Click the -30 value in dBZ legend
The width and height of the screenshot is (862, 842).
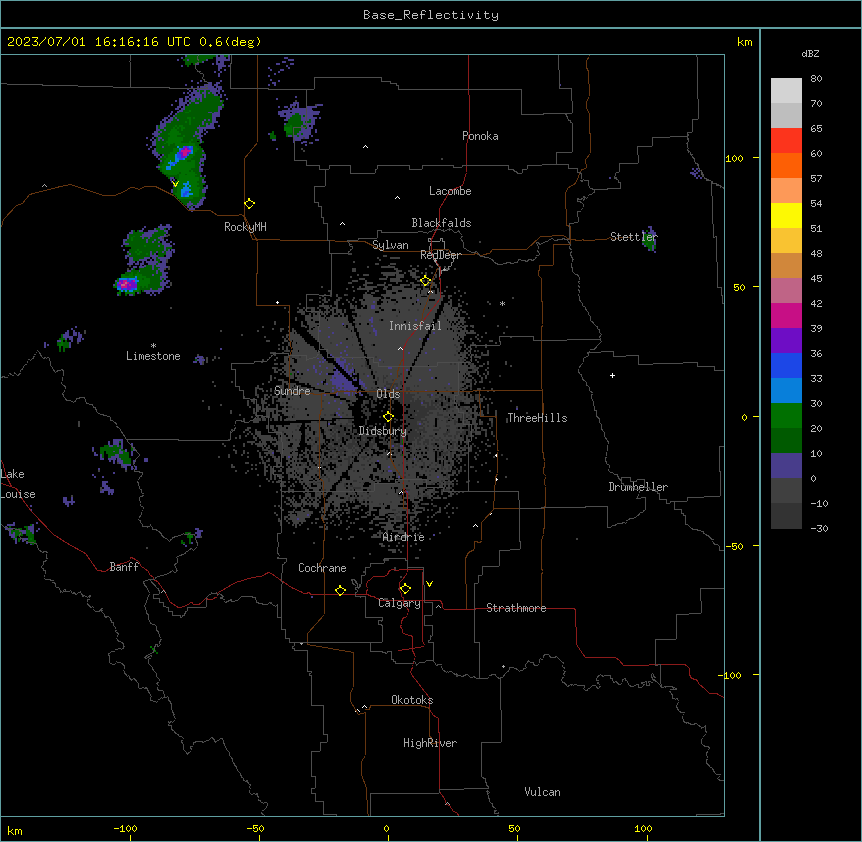click(819, 528)
